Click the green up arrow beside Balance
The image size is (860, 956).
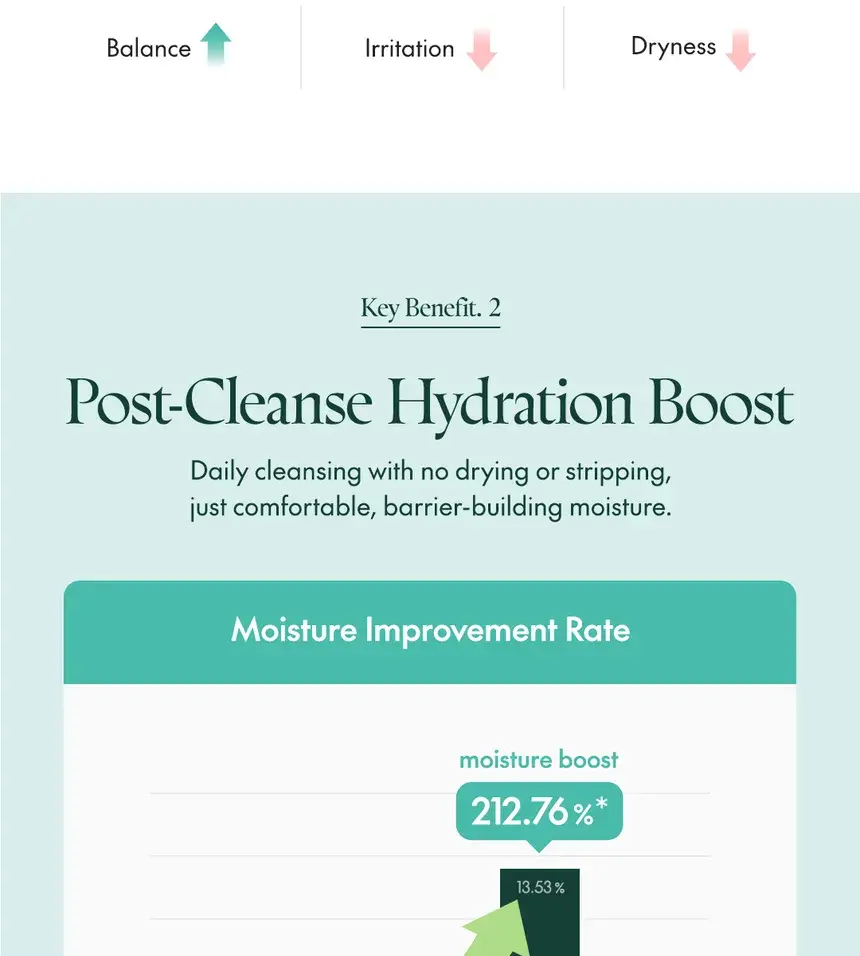tap(216, 44)
